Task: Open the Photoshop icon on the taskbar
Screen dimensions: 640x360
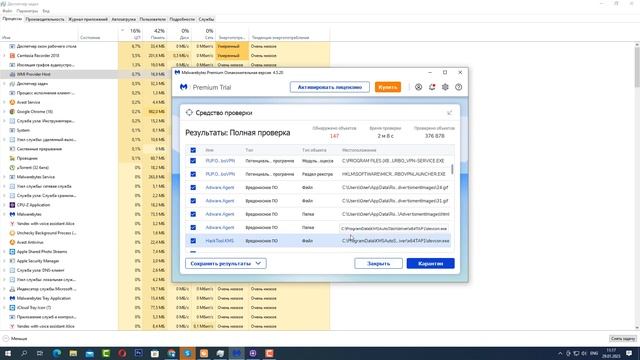Action: (138, 353)
